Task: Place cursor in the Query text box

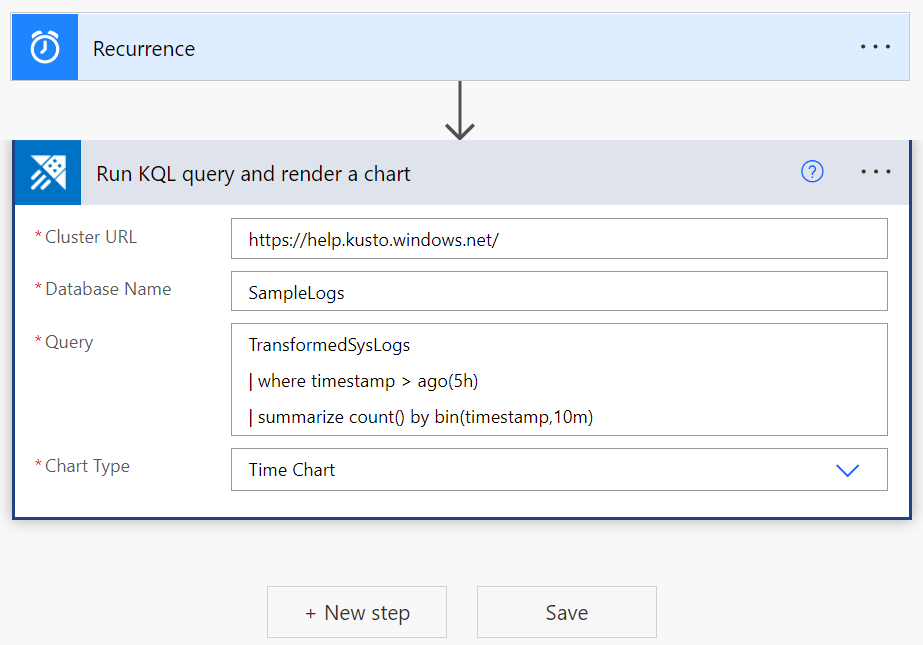Action: (559, 380)
